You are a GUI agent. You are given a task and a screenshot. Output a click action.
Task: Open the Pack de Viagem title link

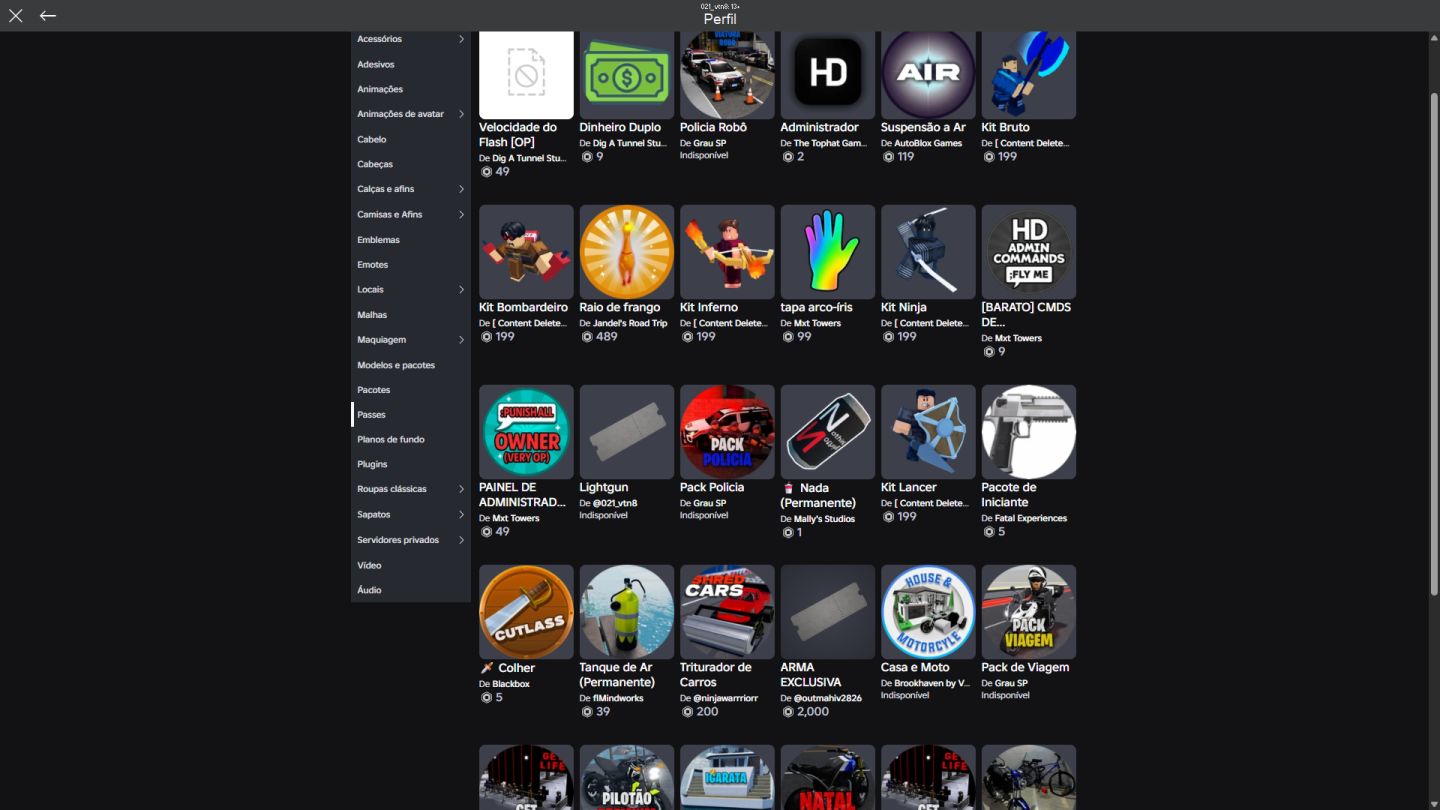[1025, 667]
